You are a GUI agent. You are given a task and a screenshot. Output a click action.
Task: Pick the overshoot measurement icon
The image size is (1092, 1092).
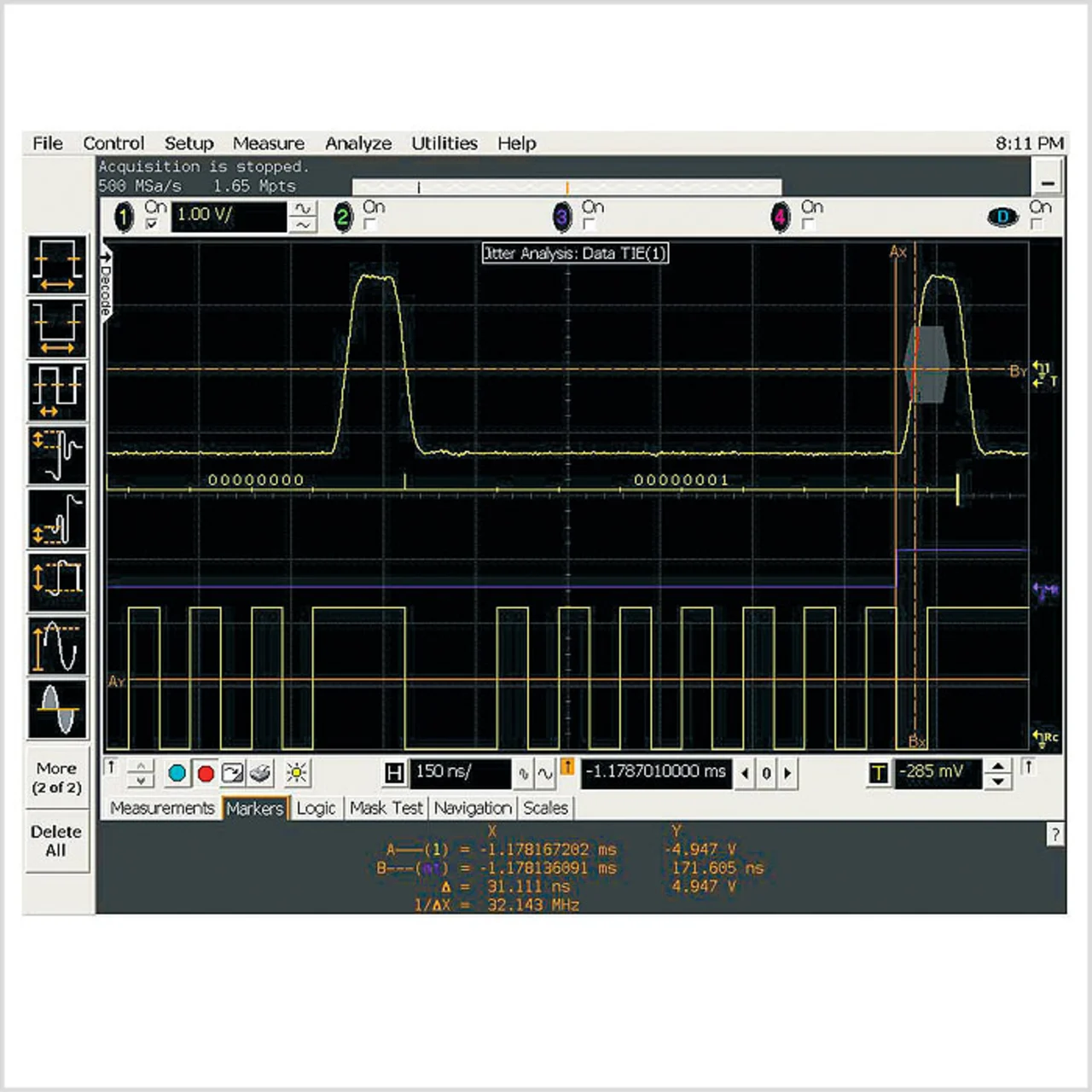[57, 455]
